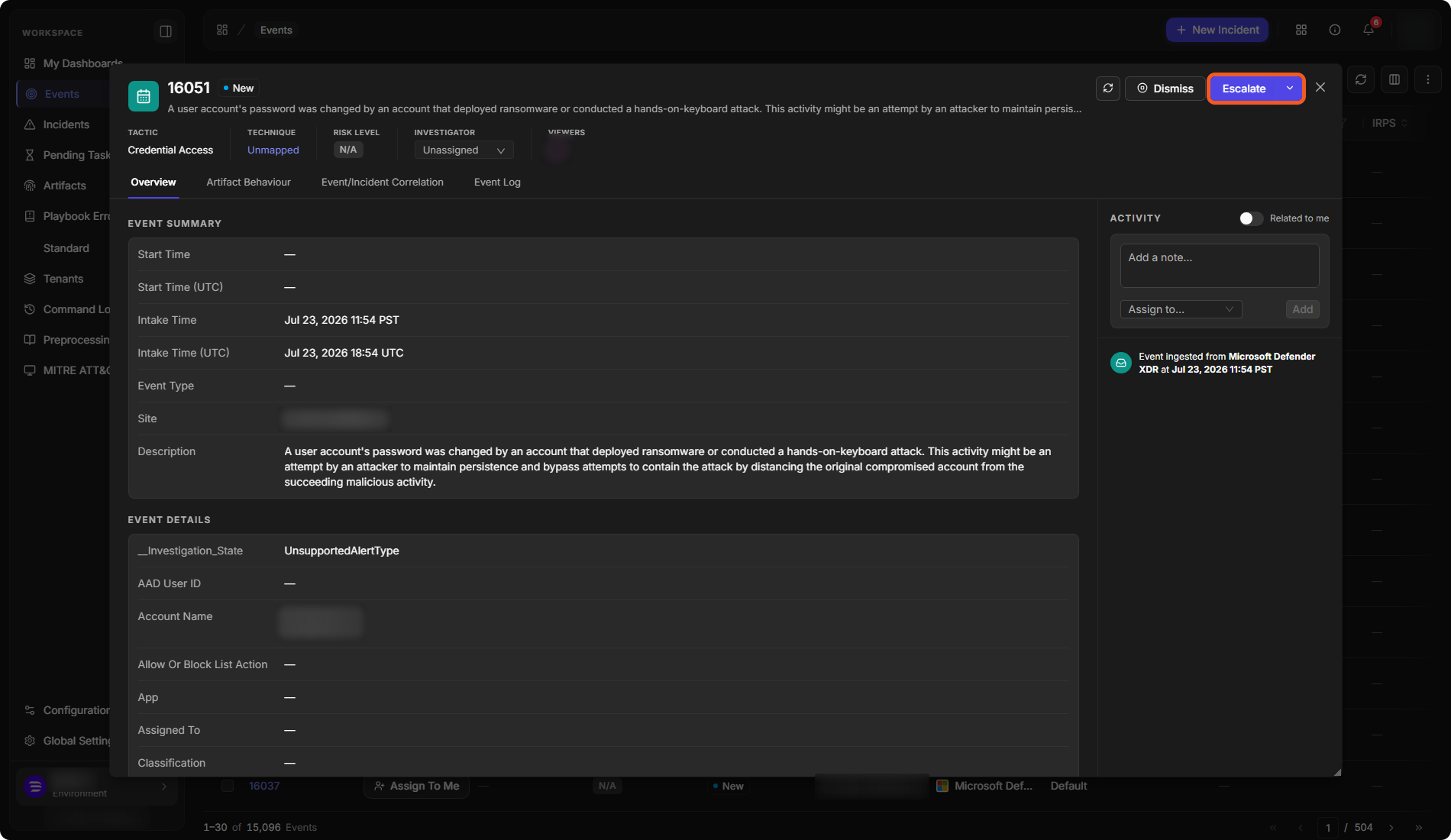Go to next page of events
1451x840 pixels.
coord(1391,828)
